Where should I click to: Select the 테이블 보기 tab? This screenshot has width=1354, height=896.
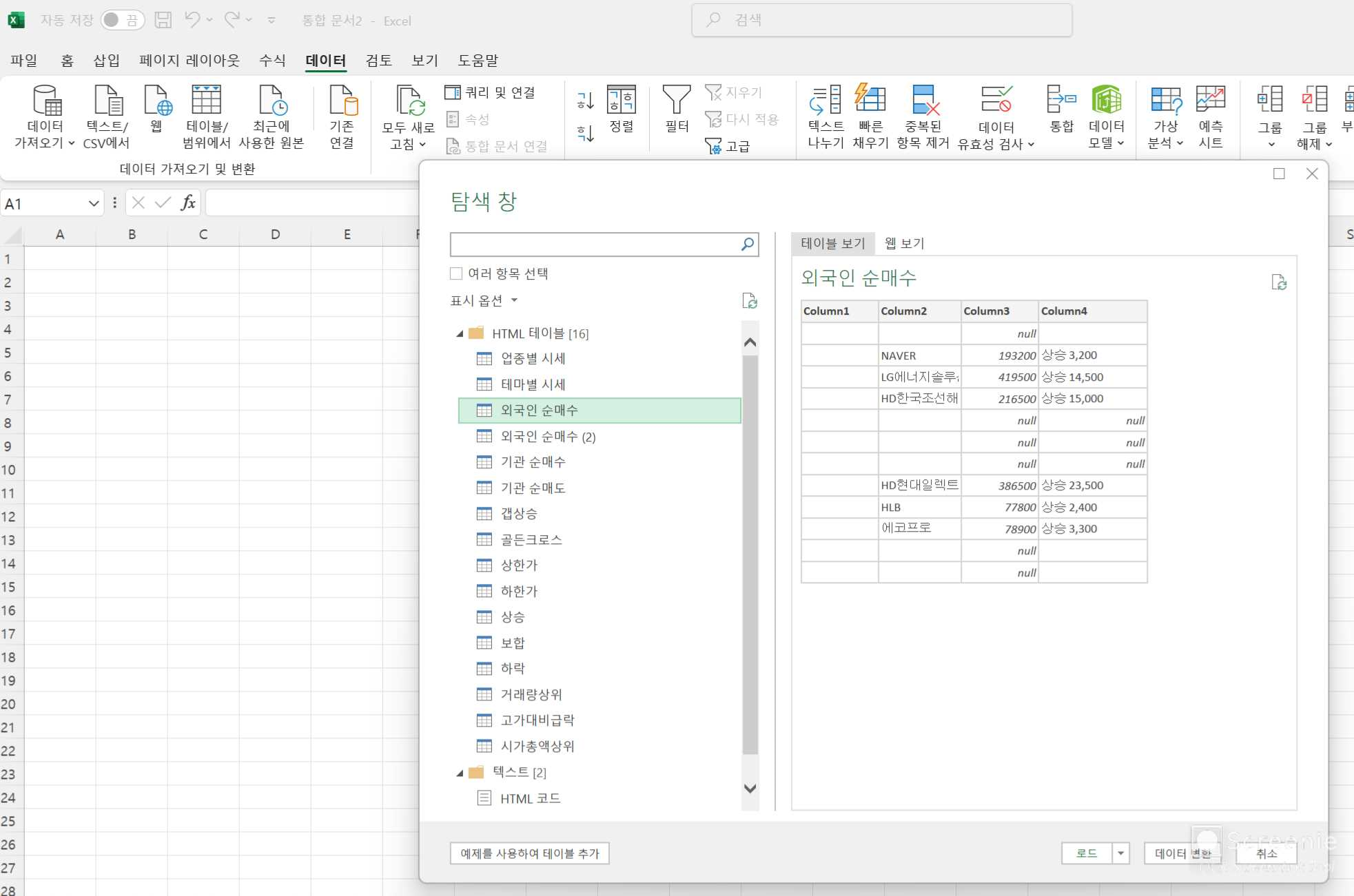click(833, 243)
